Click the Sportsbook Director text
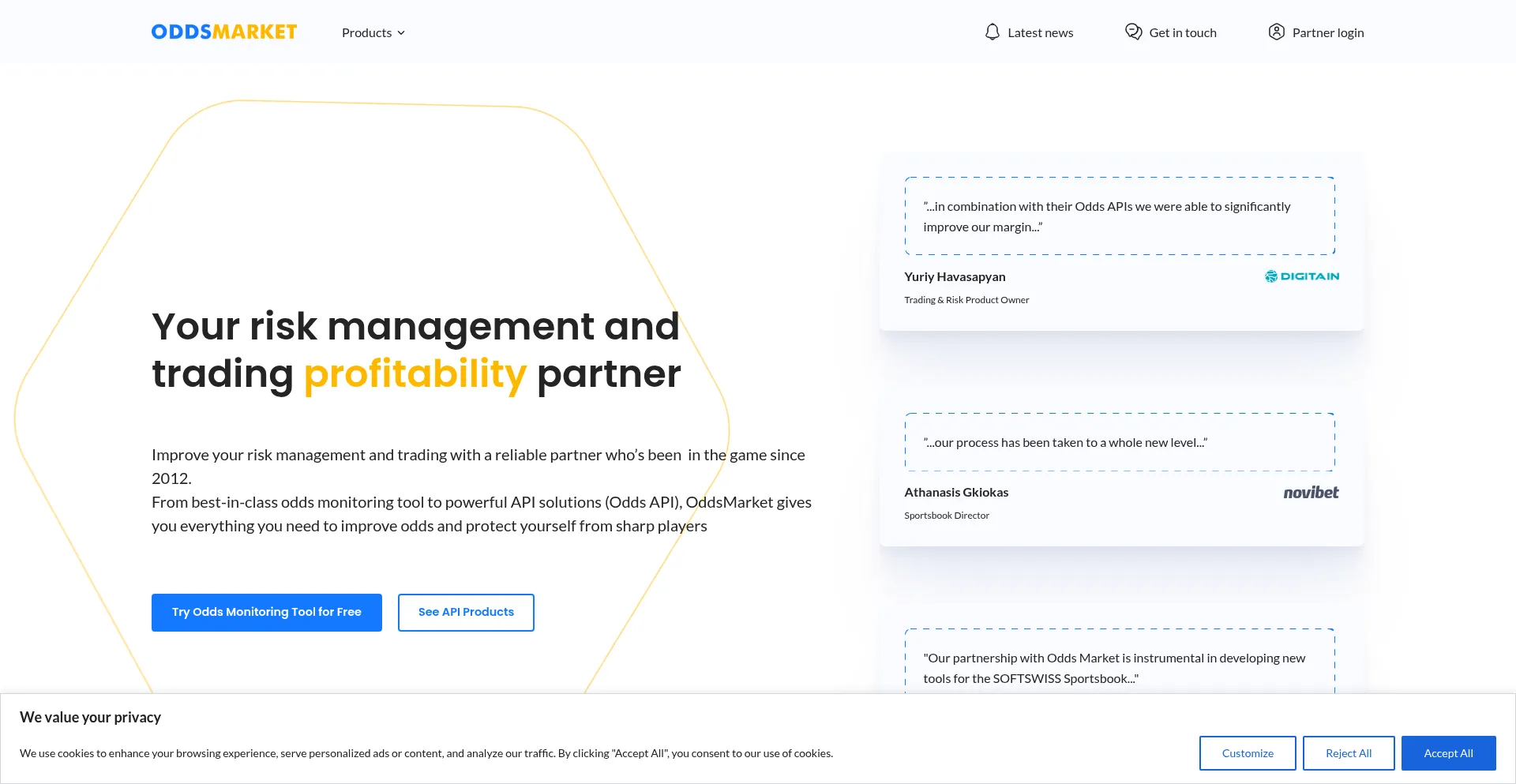The width and height of the screenshot is (1516, 784). click(947, 516)
